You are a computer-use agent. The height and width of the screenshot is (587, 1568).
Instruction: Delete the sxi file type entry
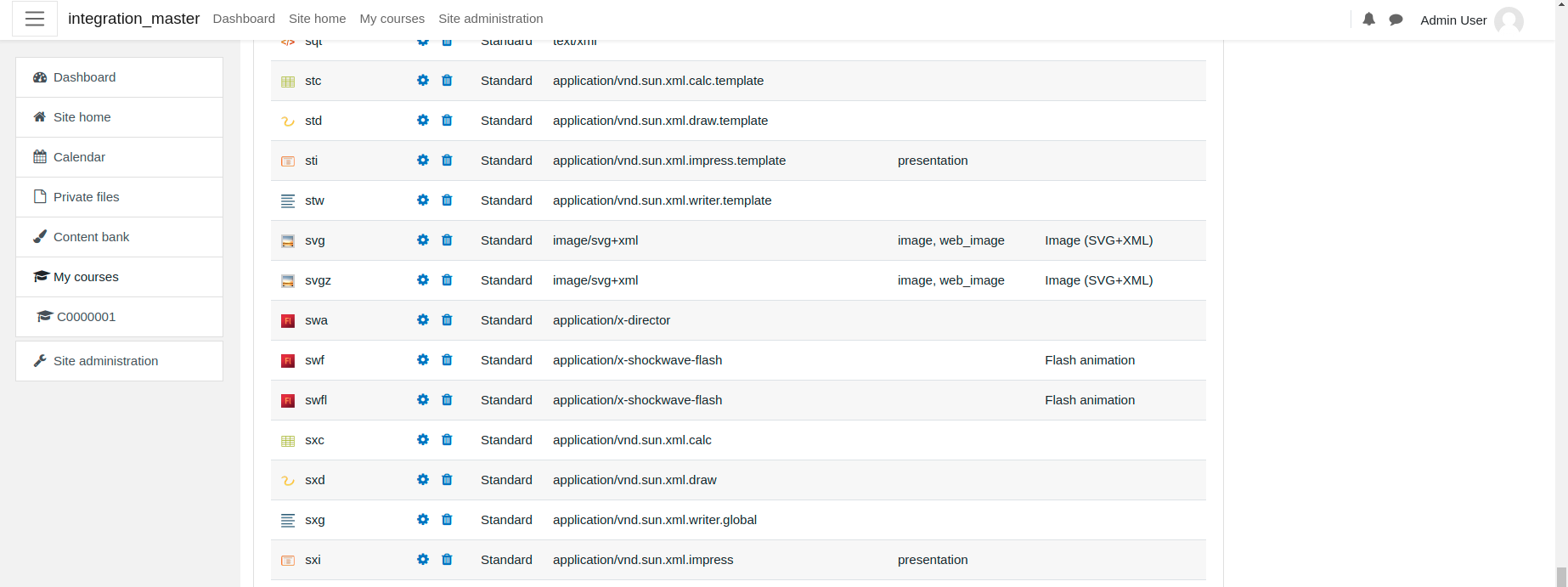pyautogui.click(x=447, y=560)
